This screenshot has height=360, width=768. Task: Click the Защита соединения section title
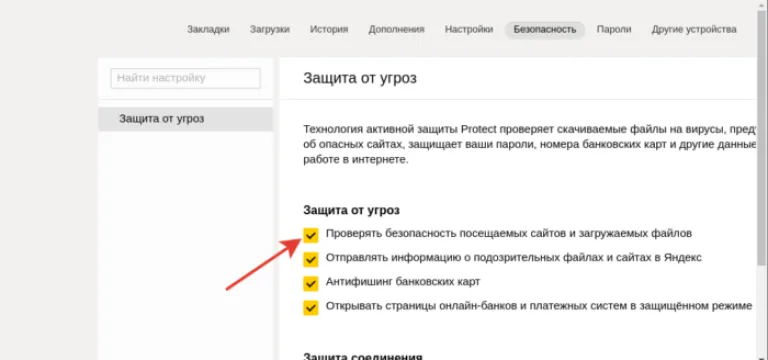point(363,356)
